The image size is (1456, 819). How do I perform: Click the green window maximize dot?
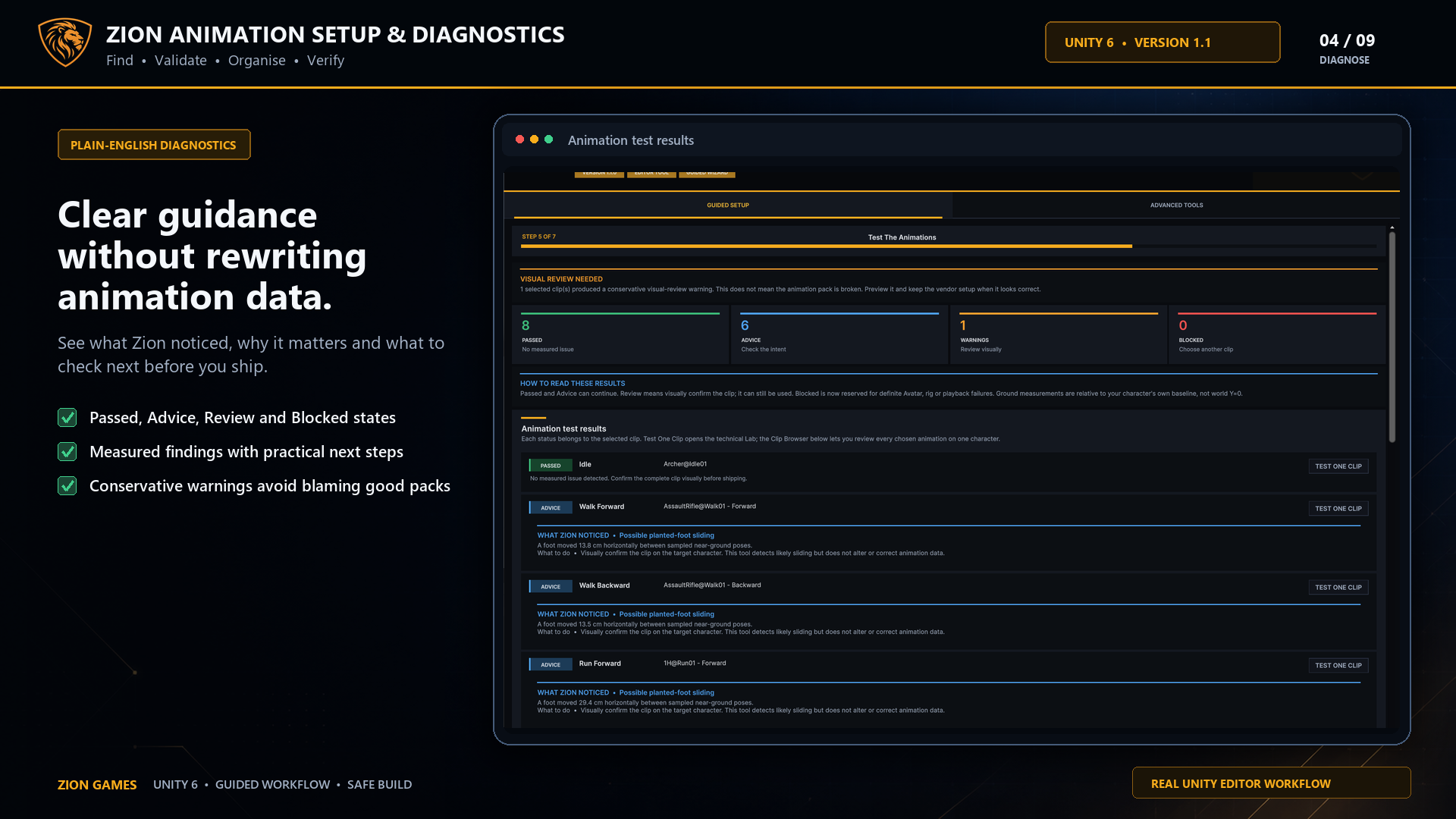[548, 140]
